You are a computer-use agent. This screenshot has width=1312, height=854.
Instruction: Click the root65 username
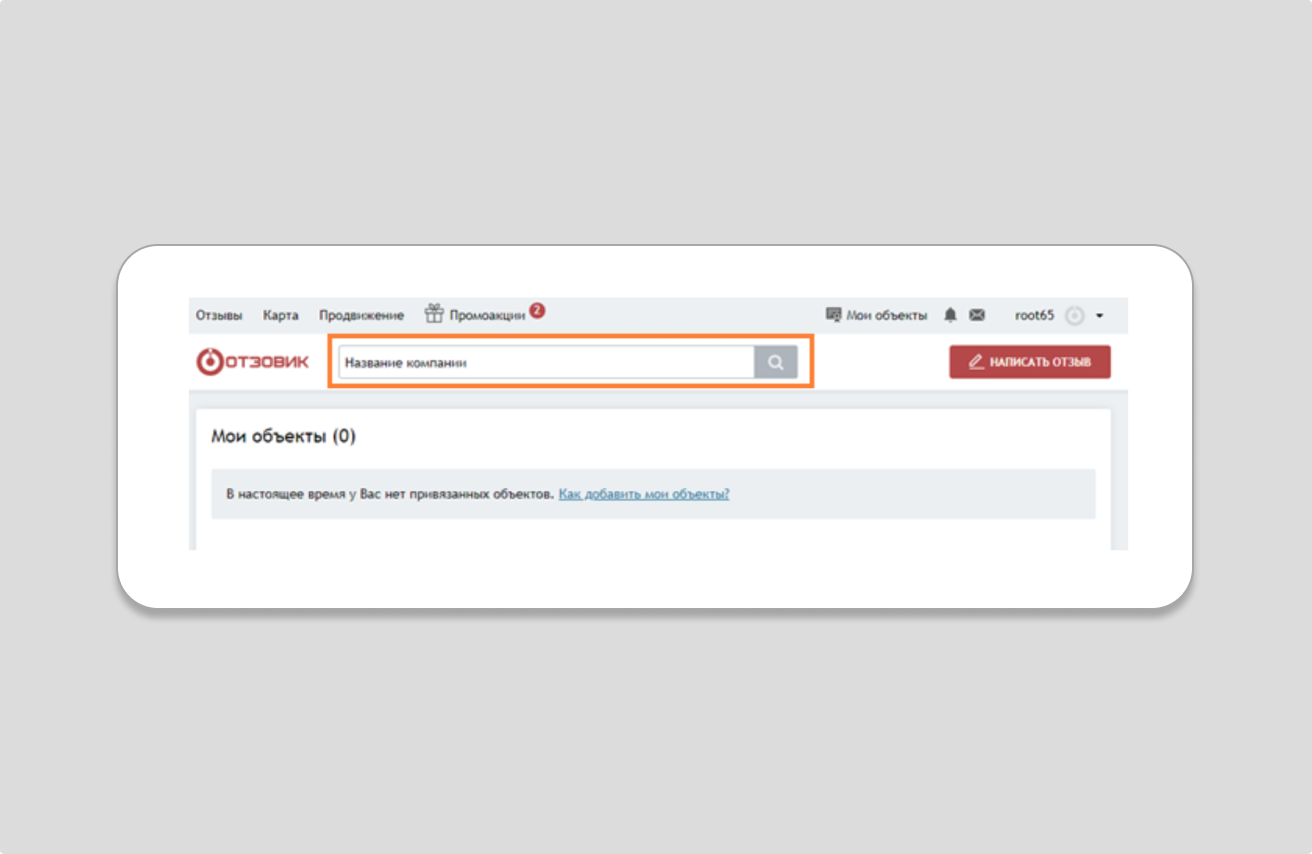(x=1034, y=315)
